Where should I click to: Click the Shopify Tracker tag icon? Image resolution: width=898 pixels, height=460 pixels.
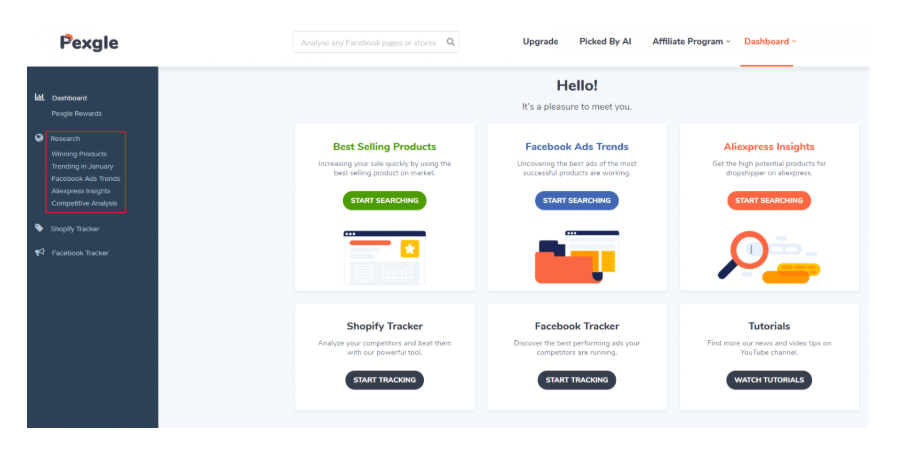coord(39,228)
